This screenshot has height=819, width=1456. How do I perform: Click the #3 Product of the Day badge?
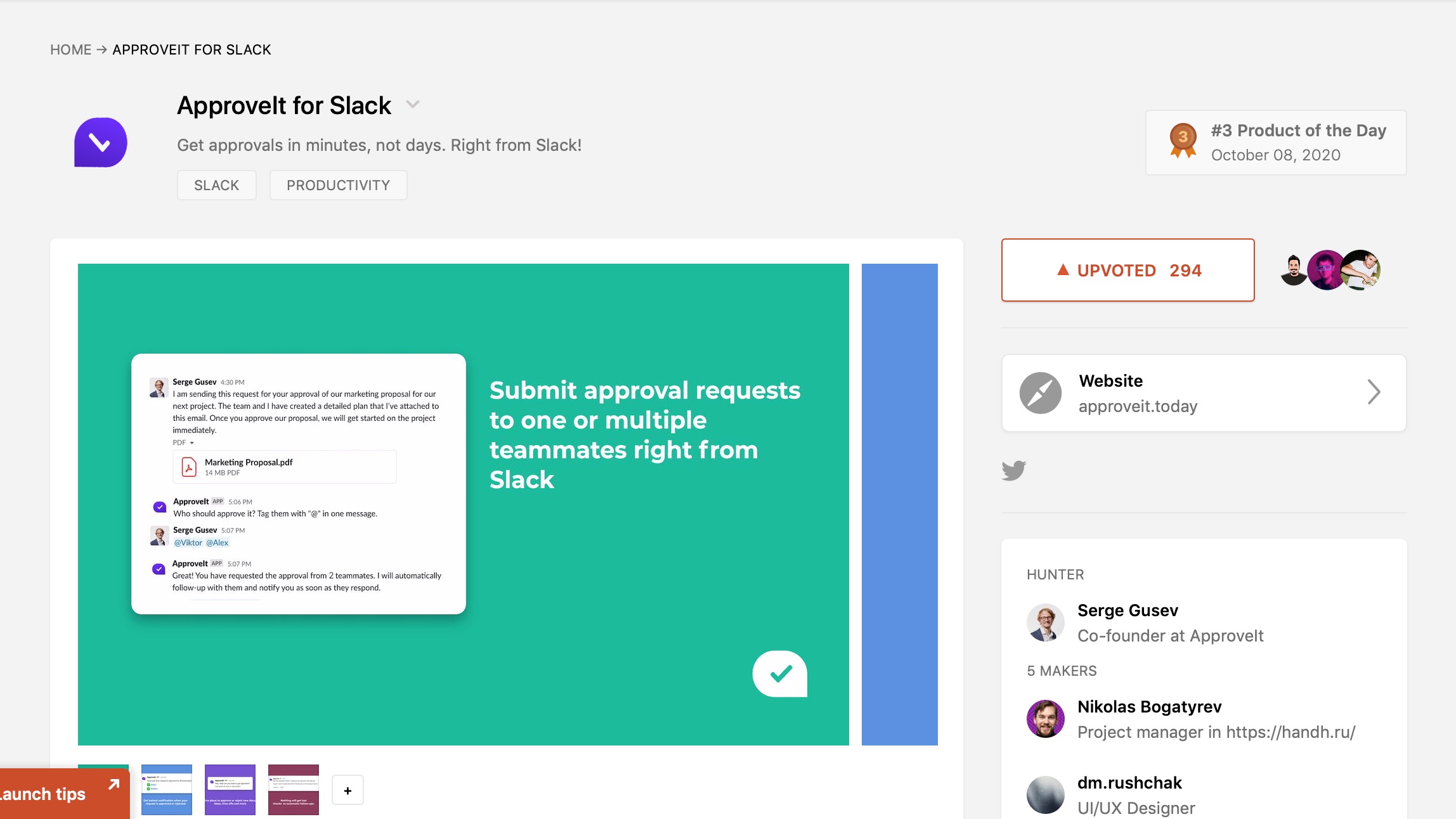coord(1276,143)
